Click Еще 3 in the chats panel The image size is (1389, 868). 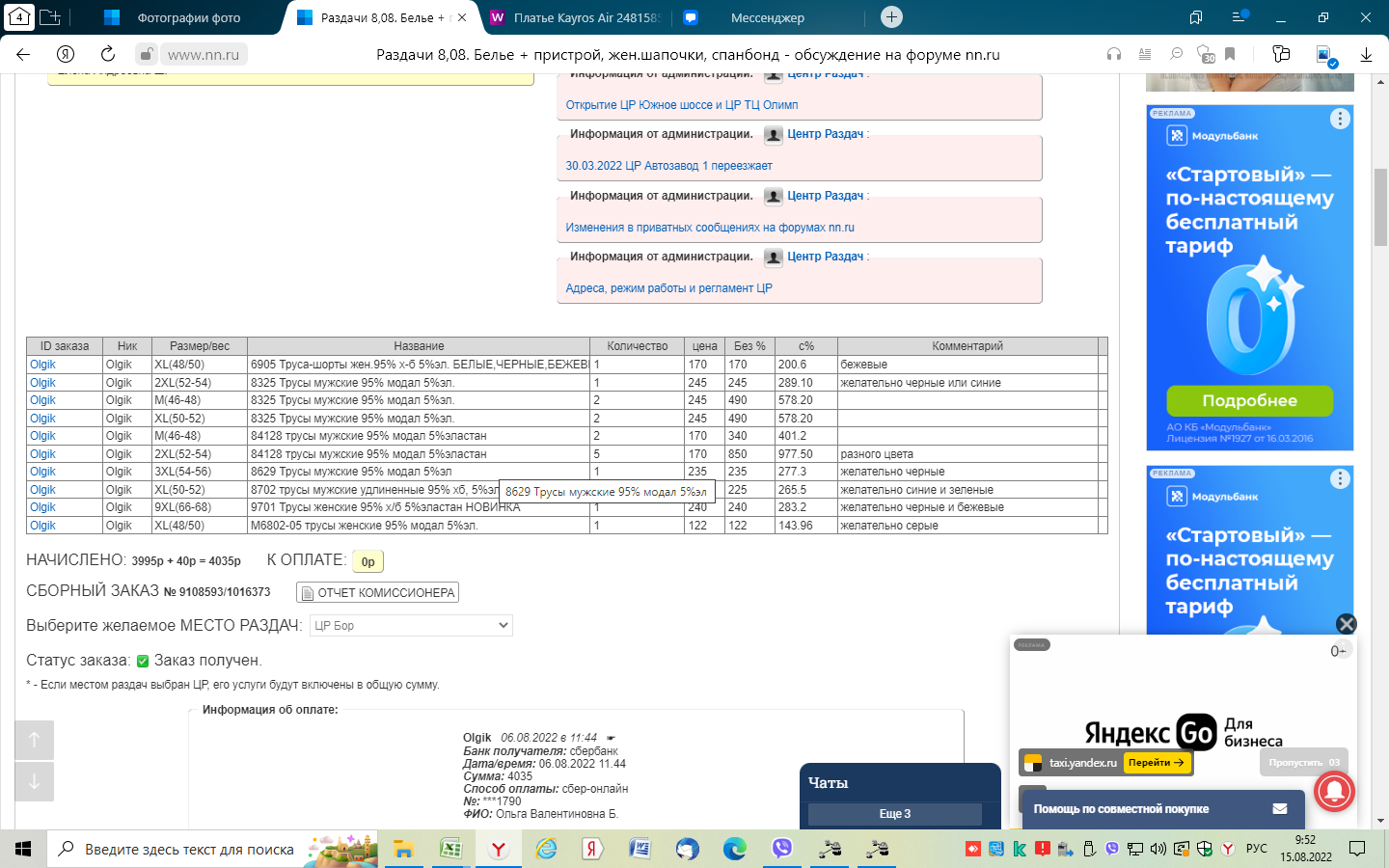tap(894, 814)
